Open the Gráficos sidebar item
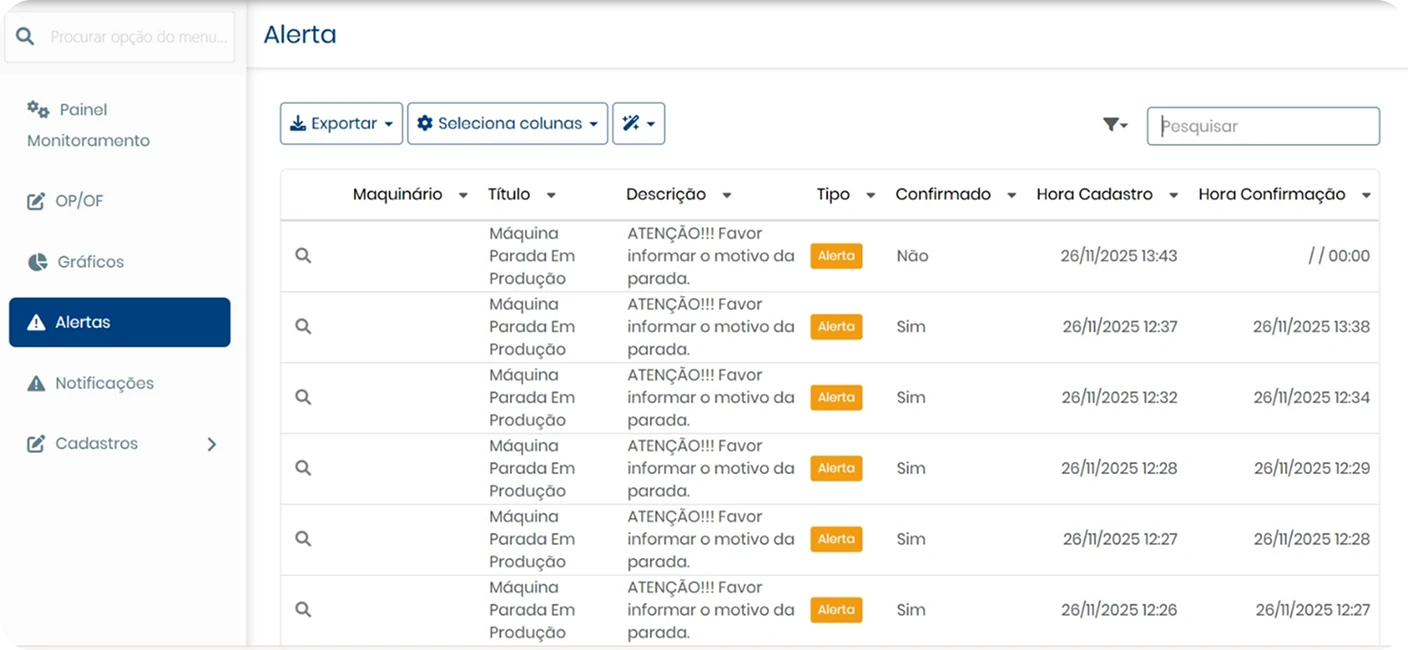Viewport: 1408px width, 650px height. (x=90, y=262)
